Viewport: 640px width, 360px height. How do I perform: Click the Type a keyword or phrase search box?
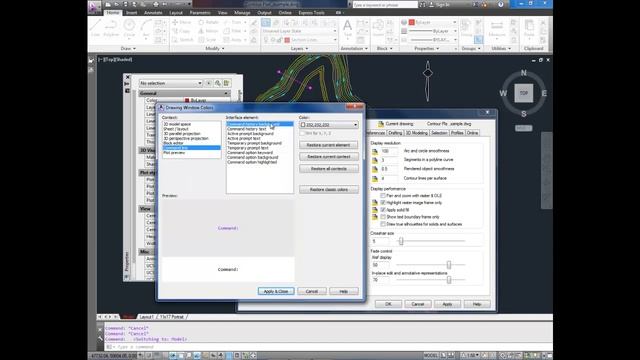[384, 5]
